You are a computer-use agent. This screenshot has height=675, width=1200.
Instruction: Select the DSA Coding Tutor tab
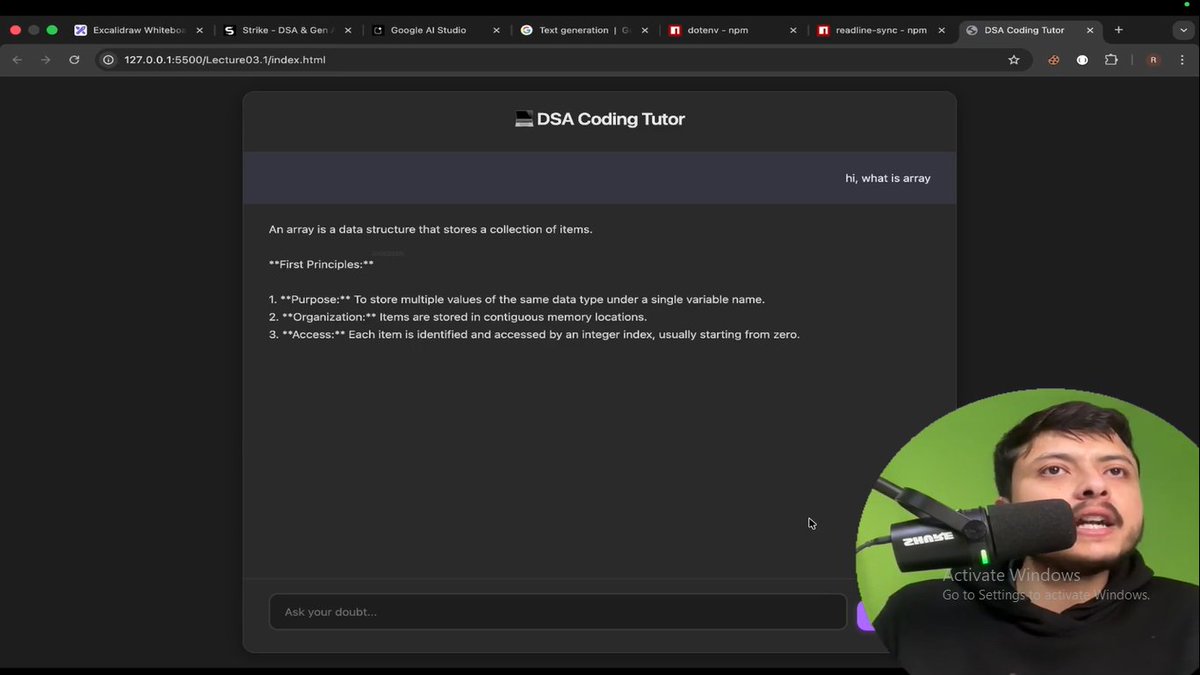[1030, 30]
